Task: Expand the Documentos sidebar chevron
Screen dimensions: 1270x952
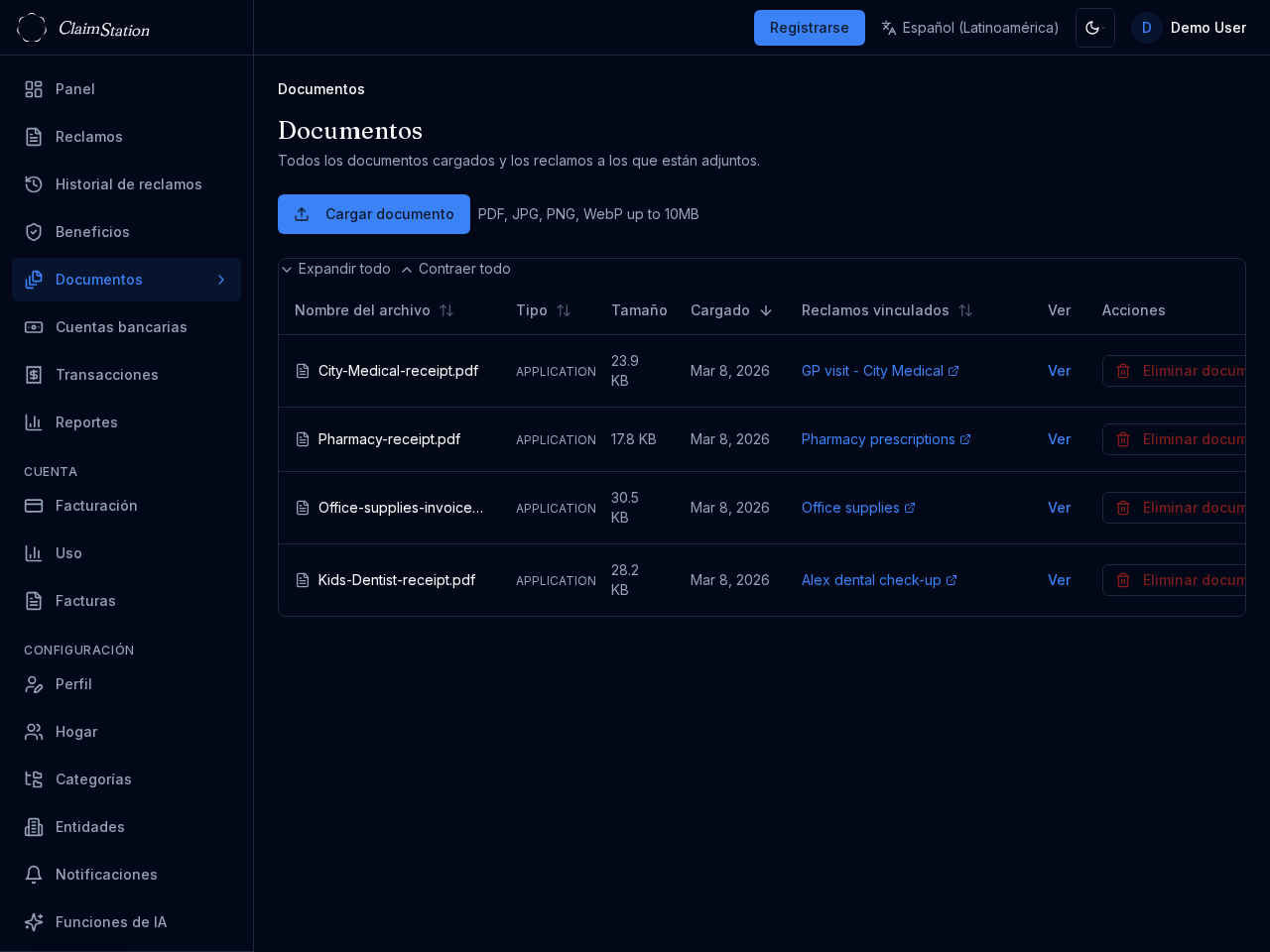Action: (221, 280)
